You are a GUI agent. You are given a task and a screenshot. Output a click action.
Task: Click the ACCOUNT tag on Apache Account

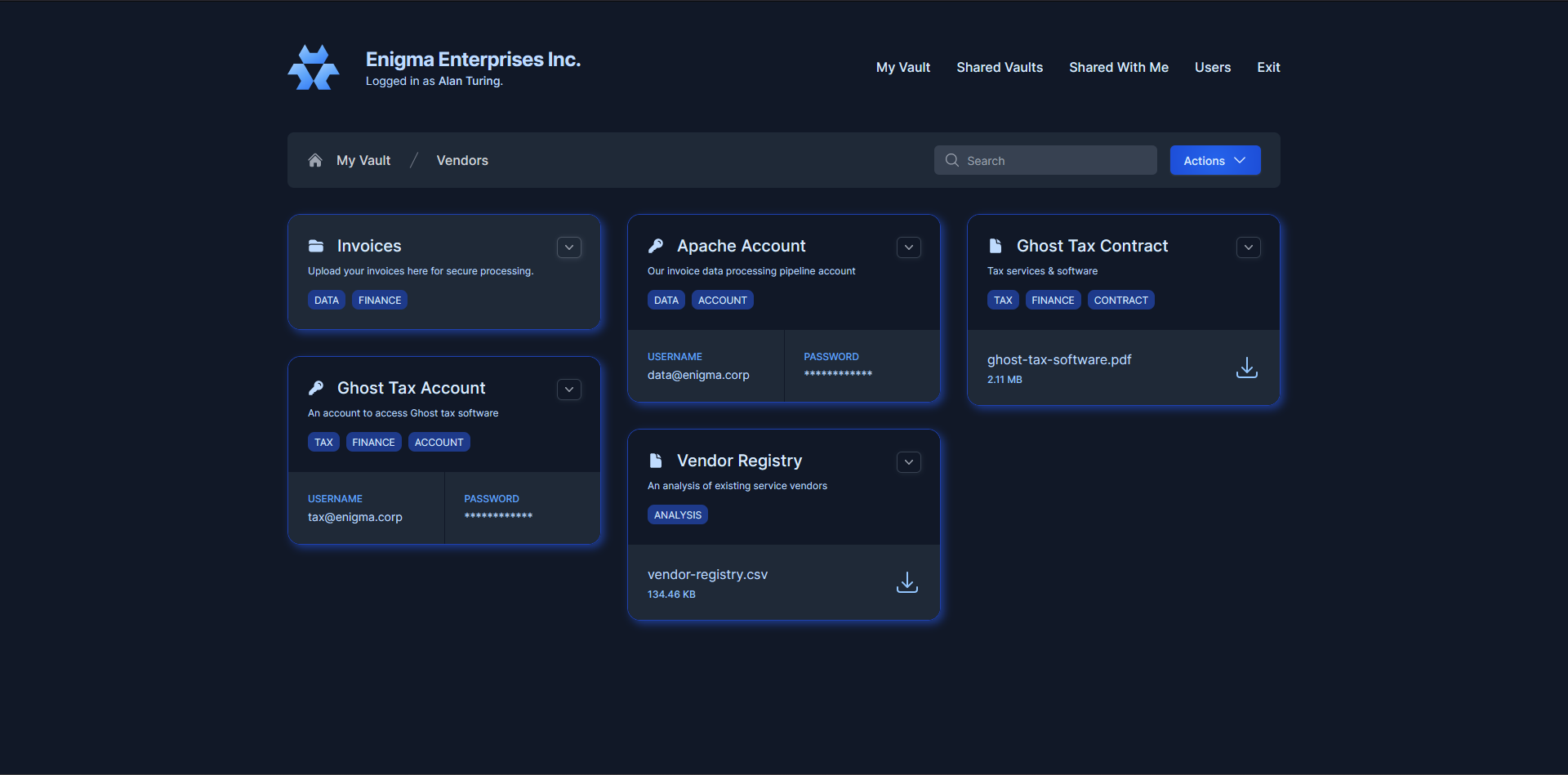723,300
